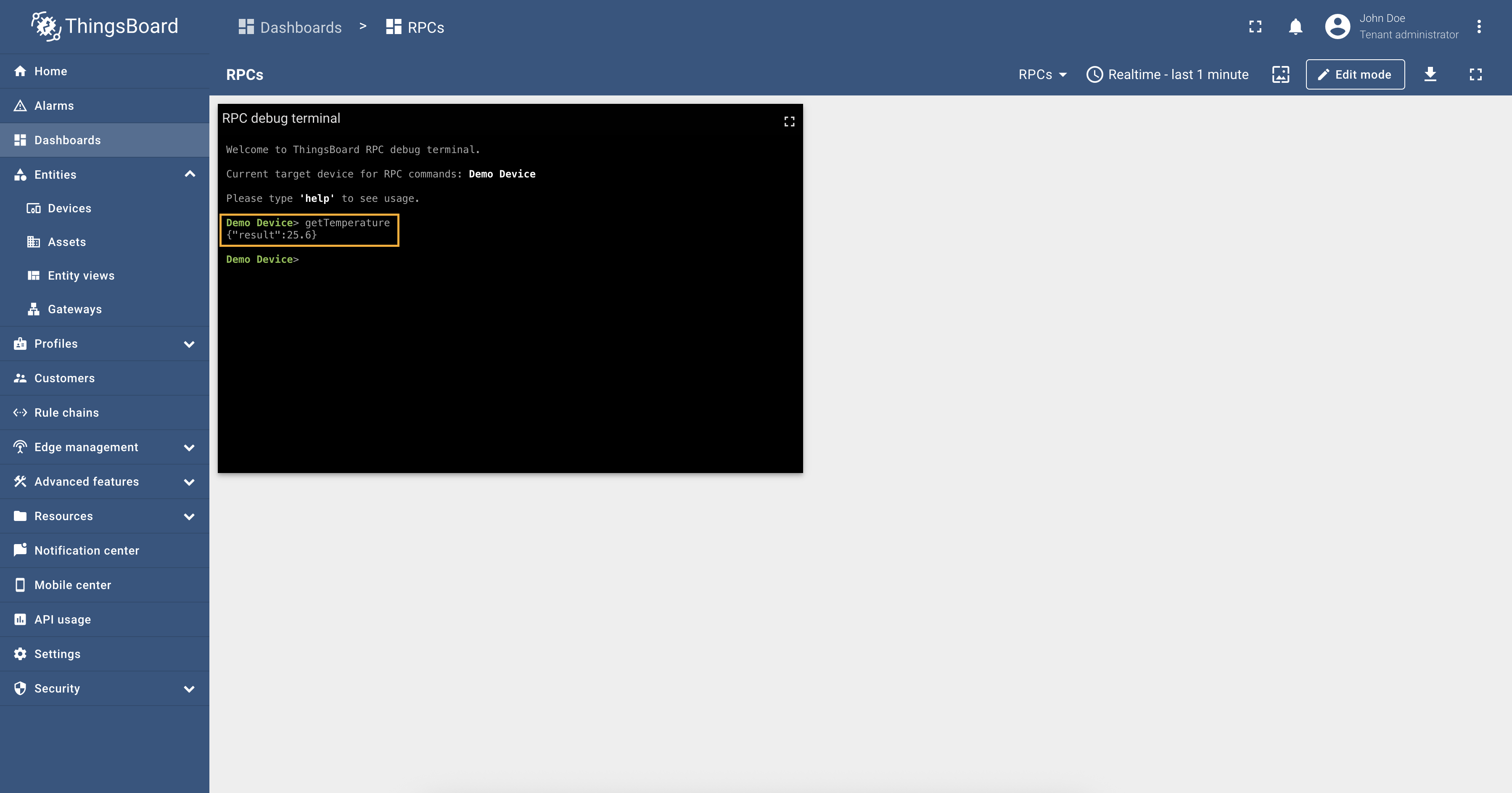Viewport: 1512px width, 793px height.
Task: Click the export dashboard download icon
Action: click(x=1430, y=74)
